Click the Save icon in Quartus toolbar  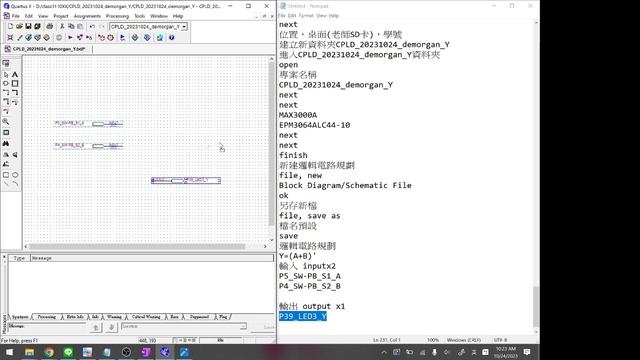pyautogui.click(x=28, y=26)
